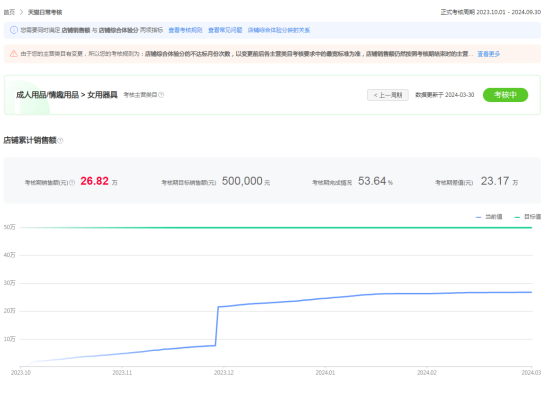Image resolution: width=550 pixels, height=394 pixels.
Task: Click the blue info circle icon
Action: (14, 30)
